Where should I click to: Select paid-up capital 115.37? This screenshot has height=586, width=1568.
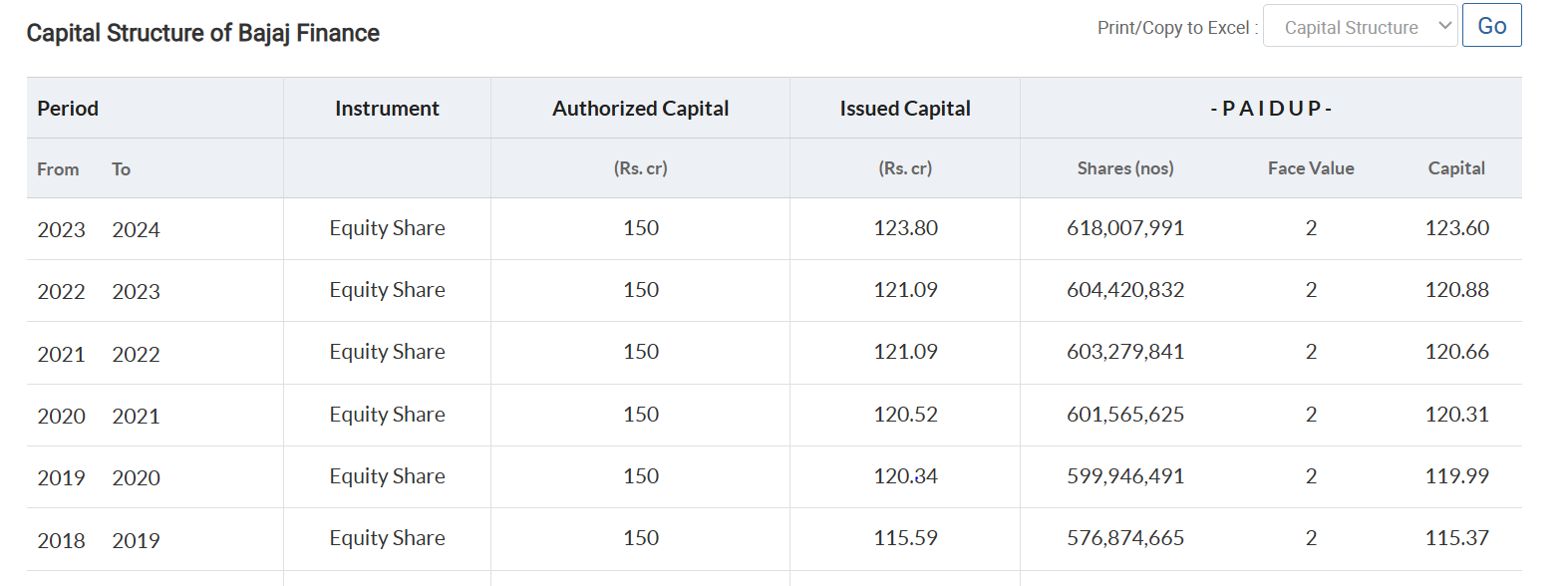[1456, 538]
